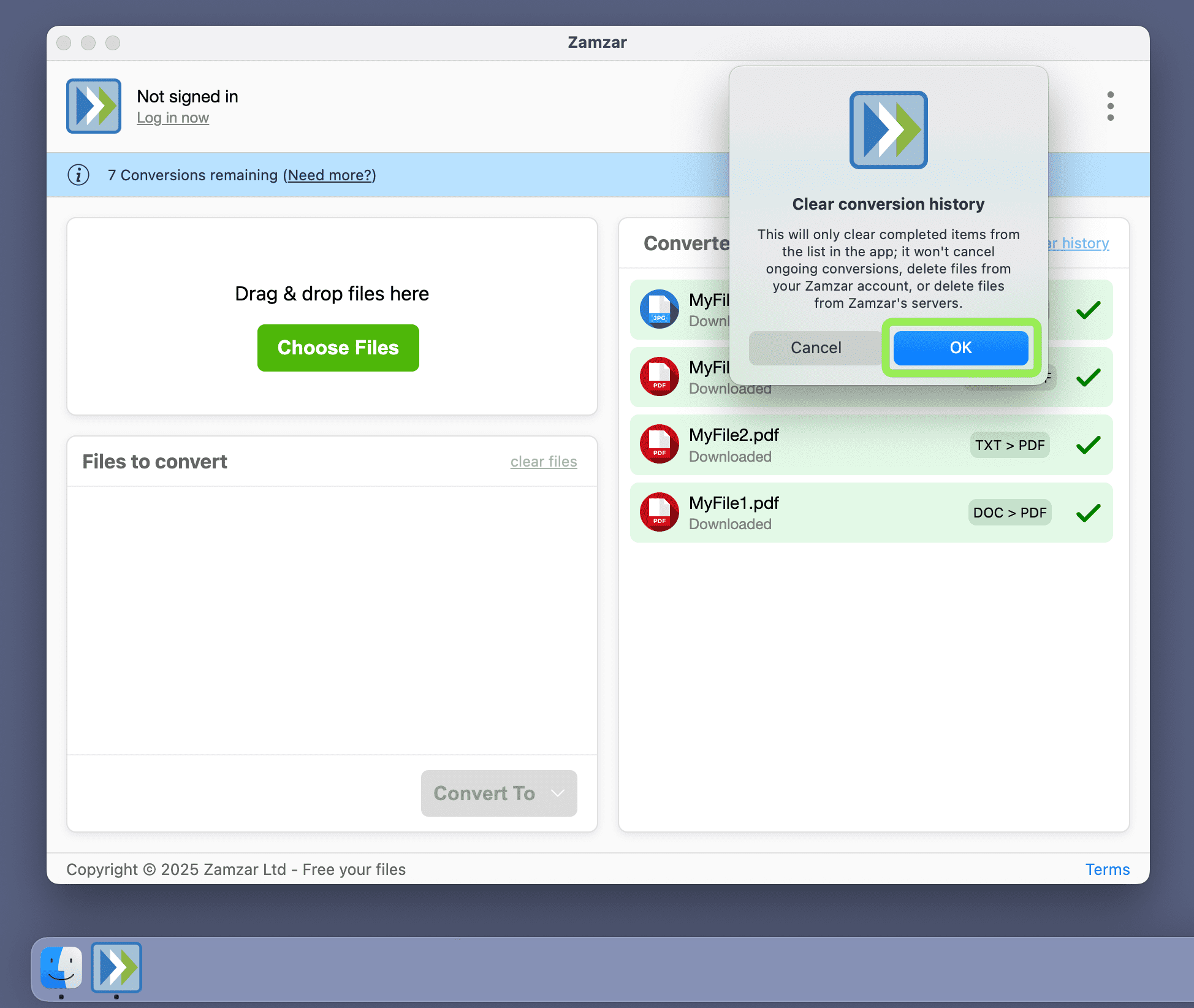Cancel the clear history dialog
Viewport: 1194px width, 1008px height.
click(x=815, y=348)
